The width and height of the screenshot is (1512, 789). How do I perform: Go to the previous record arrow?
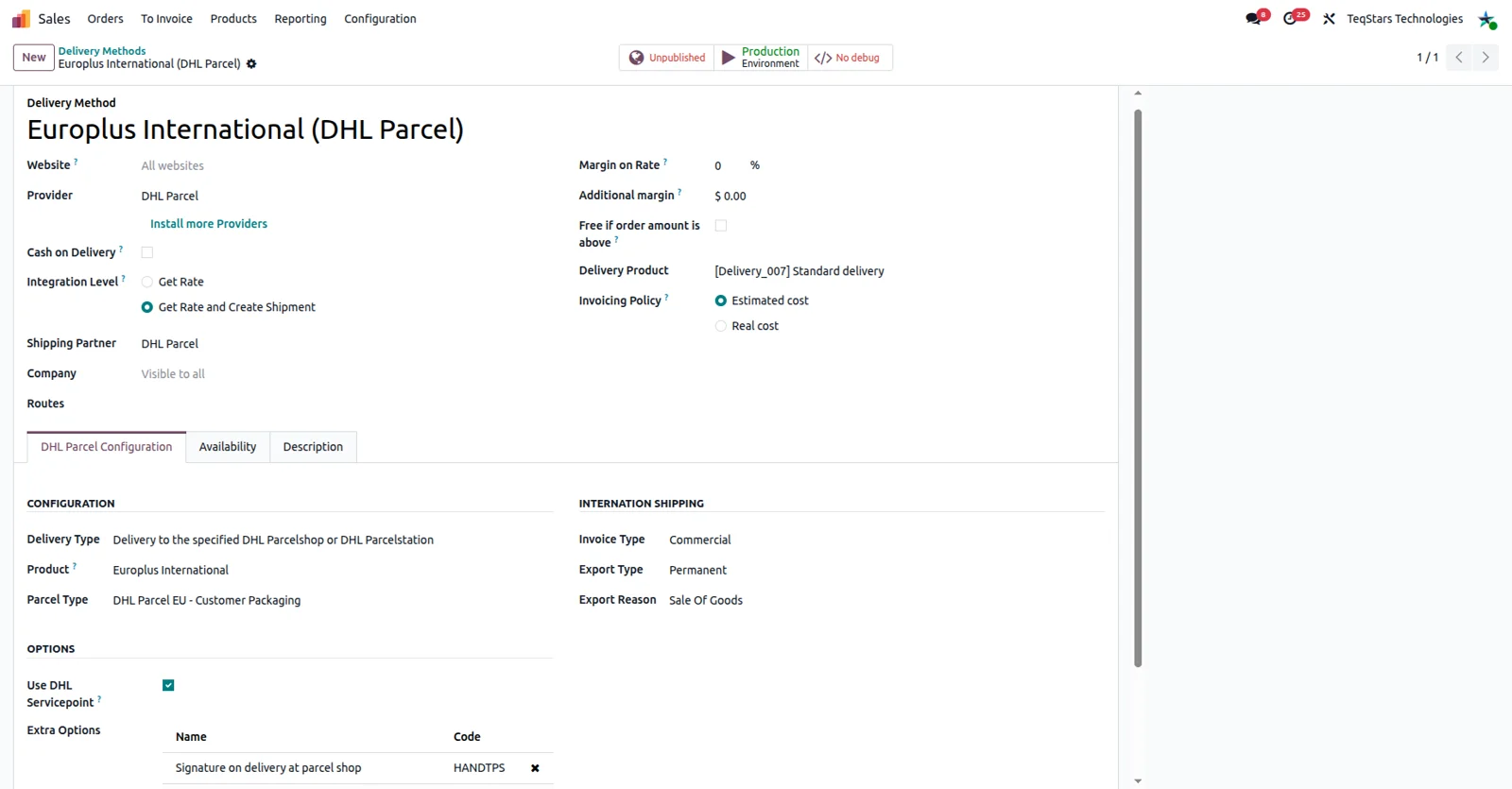1459,58
